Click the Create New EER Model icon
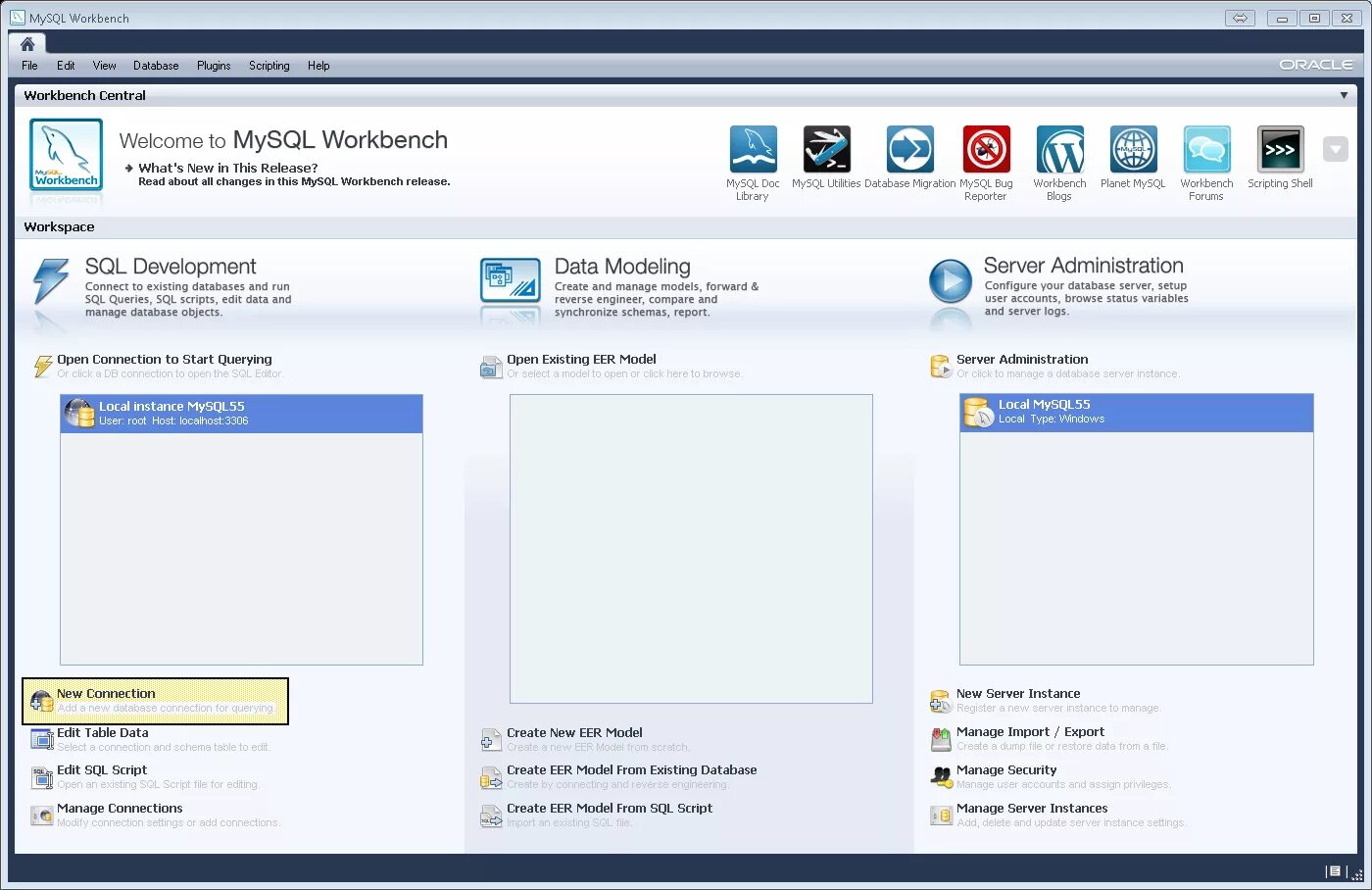 click(x=491, y=740)
